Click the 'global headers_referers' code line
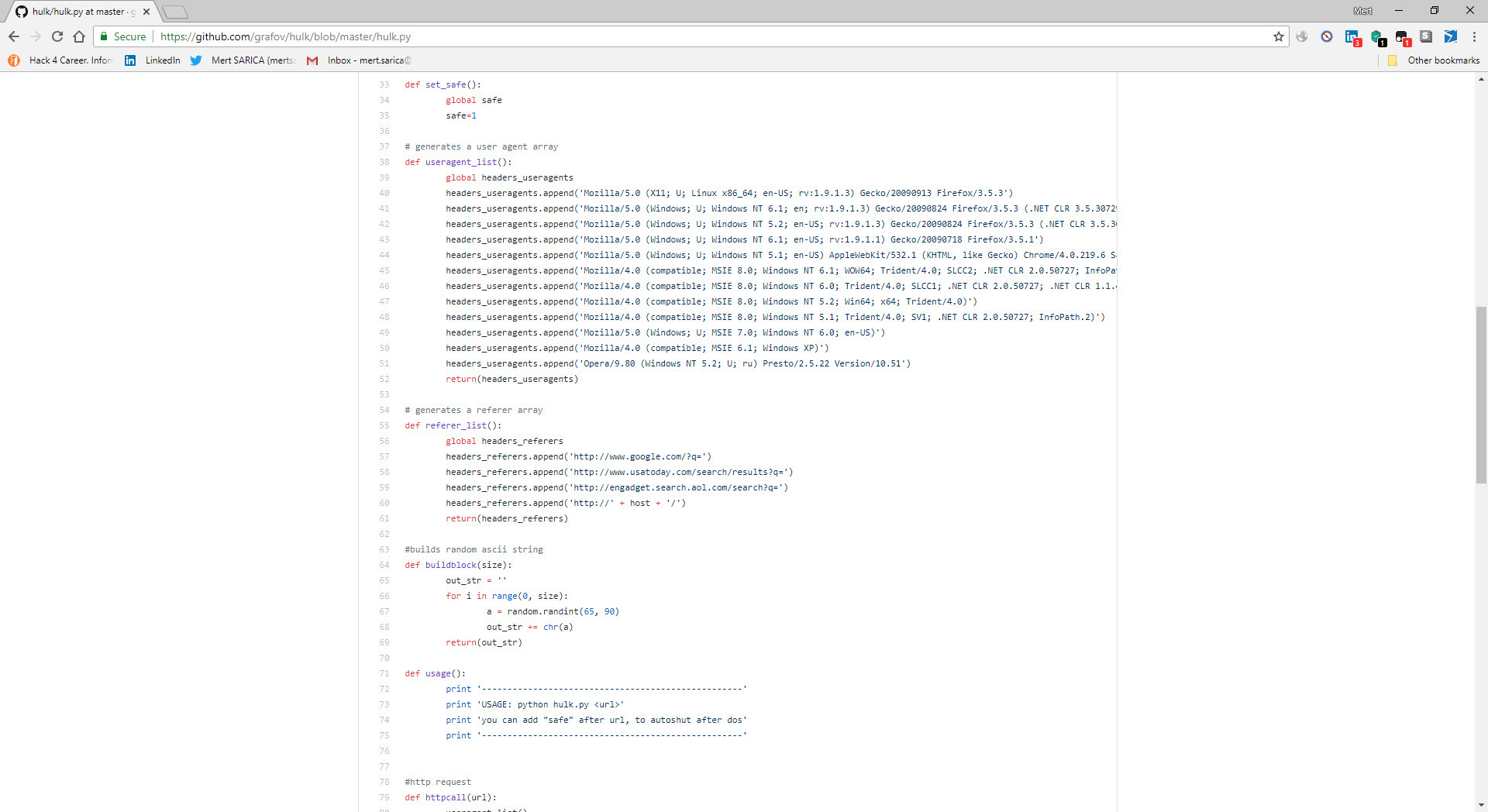 pos(505,441)
